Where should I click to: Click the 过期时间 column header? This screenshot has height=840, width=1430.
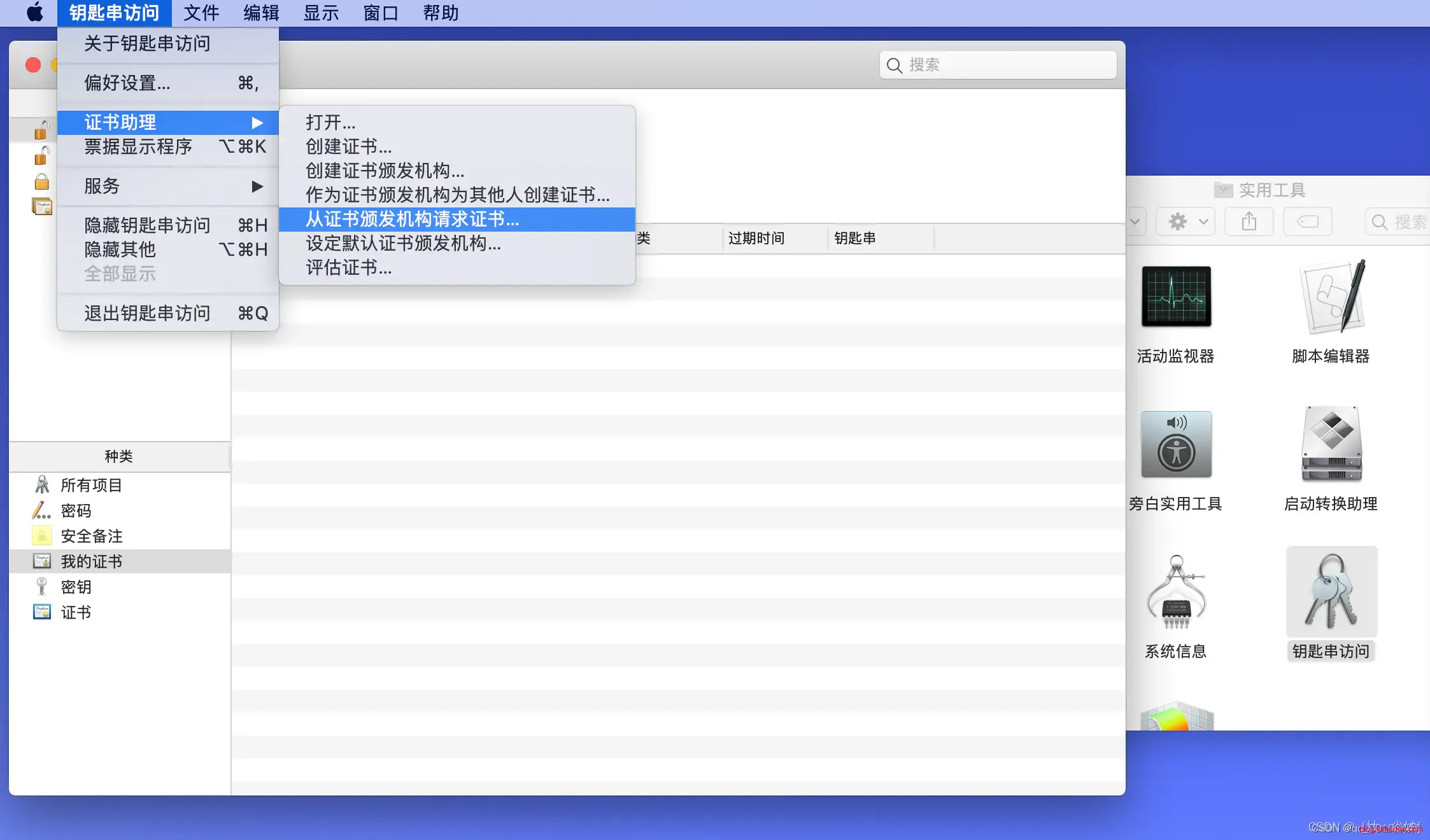756,238
